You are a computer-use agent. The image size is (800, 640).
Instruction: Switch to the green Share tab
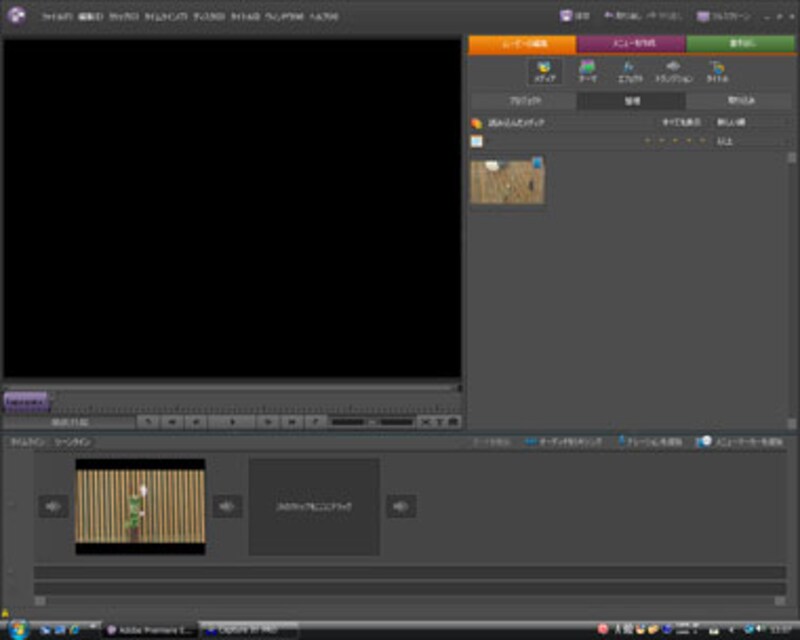click(741, 44)
